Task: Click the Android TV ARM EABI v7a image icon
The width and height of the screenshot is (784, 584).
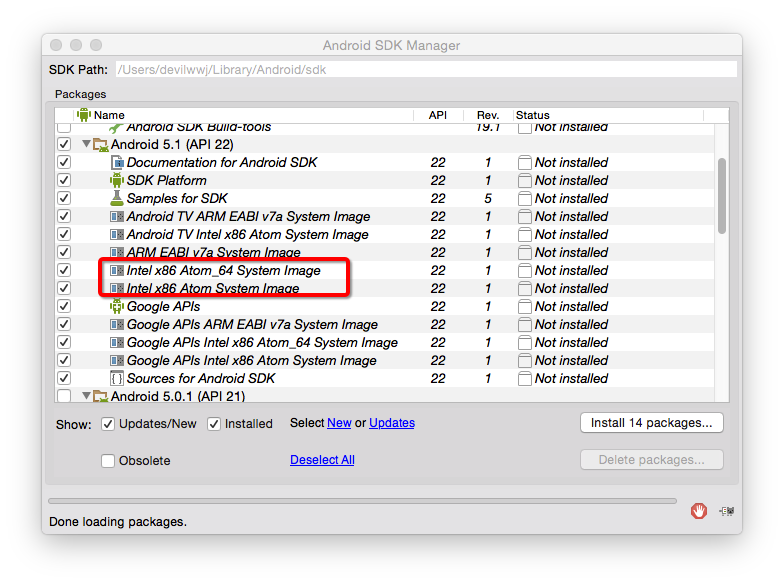Action: [x=116, y=216]
